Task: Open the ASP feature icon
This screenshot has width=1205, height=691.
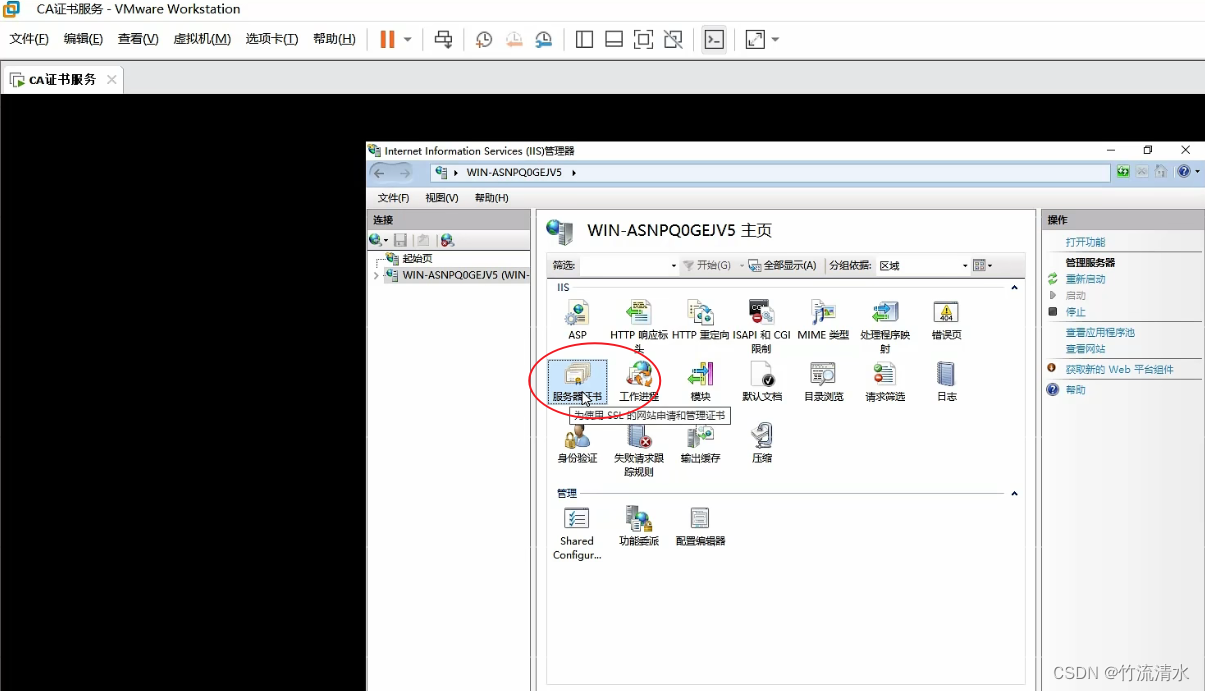Action: tap(577, 313)
